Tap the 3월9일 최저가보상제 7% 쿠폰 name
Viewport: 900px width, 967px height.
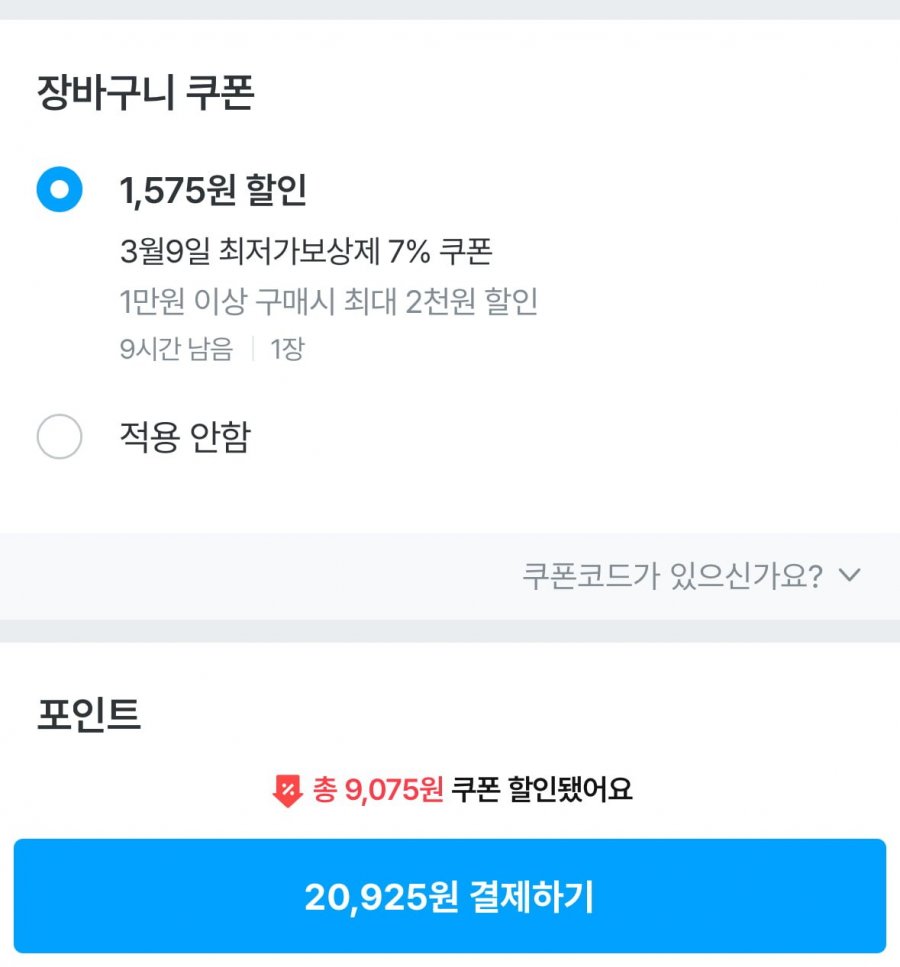pos(306,251)
